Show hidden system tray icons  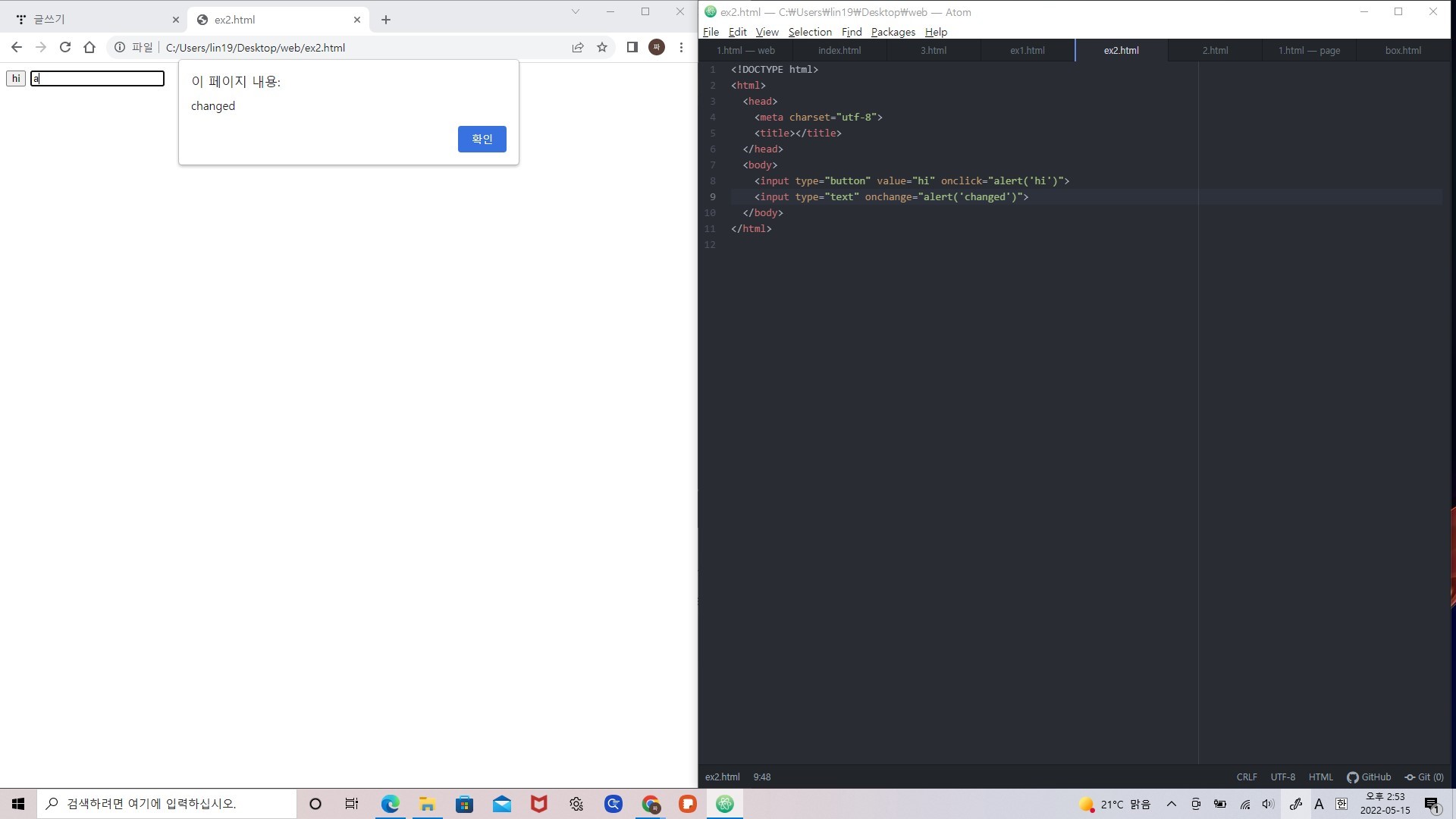click(1172, 804)
